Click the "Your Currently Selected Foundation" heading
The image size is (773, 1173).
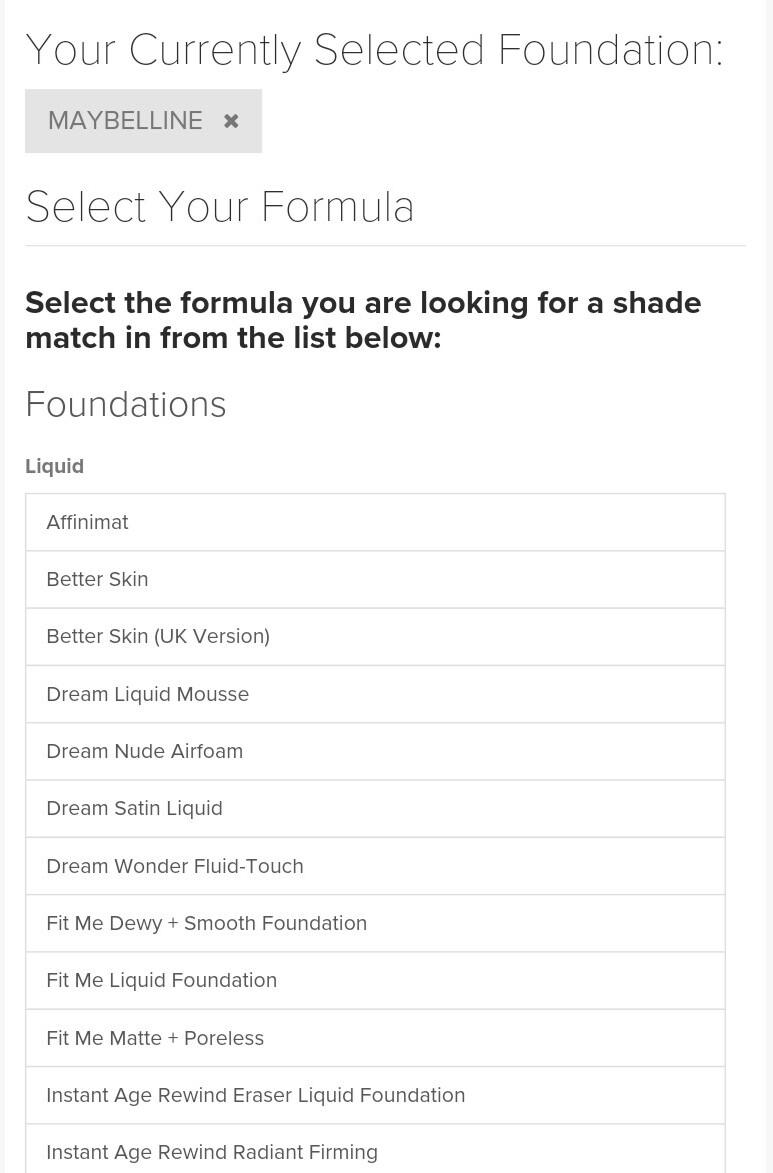[374, 50]
